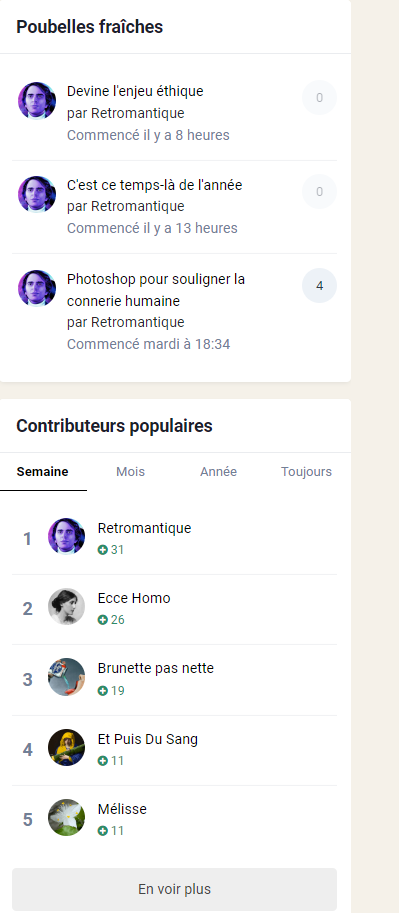Click the green plus icon under Retromantique's name
The height and width of the screenshot is (913, 399).
click(103, 550)
